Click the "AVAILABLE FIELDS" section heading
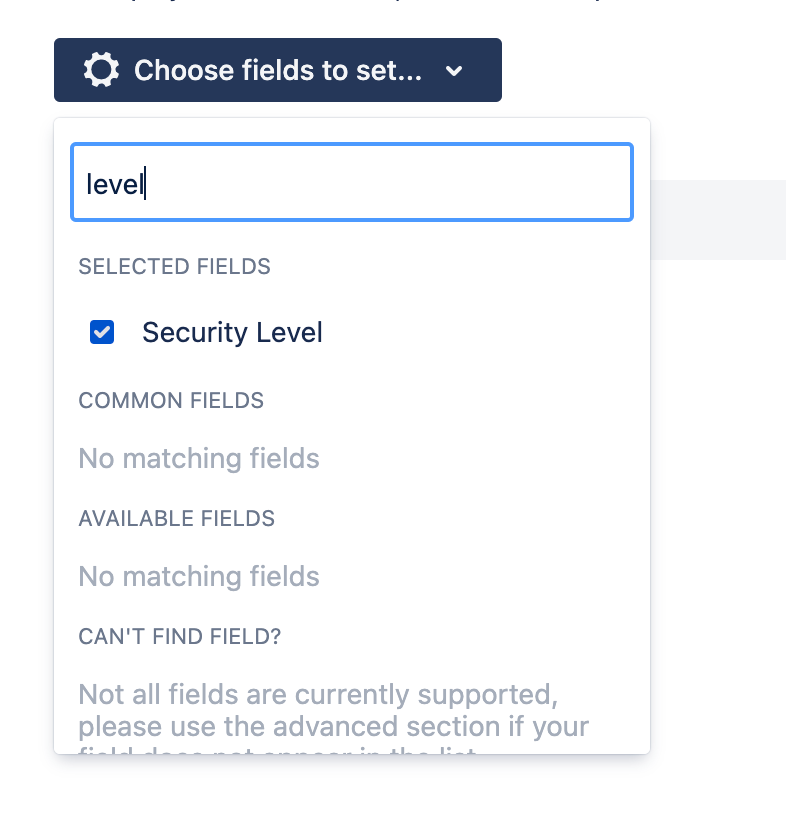Viewport: 786px width, 840px height. pos(176,519)
